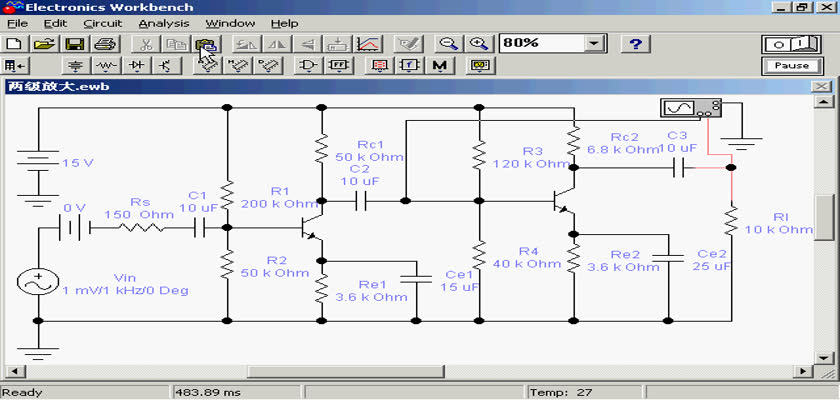
Task: Select the oscilloscope instrument in circuit
Action: click(691, 108)
